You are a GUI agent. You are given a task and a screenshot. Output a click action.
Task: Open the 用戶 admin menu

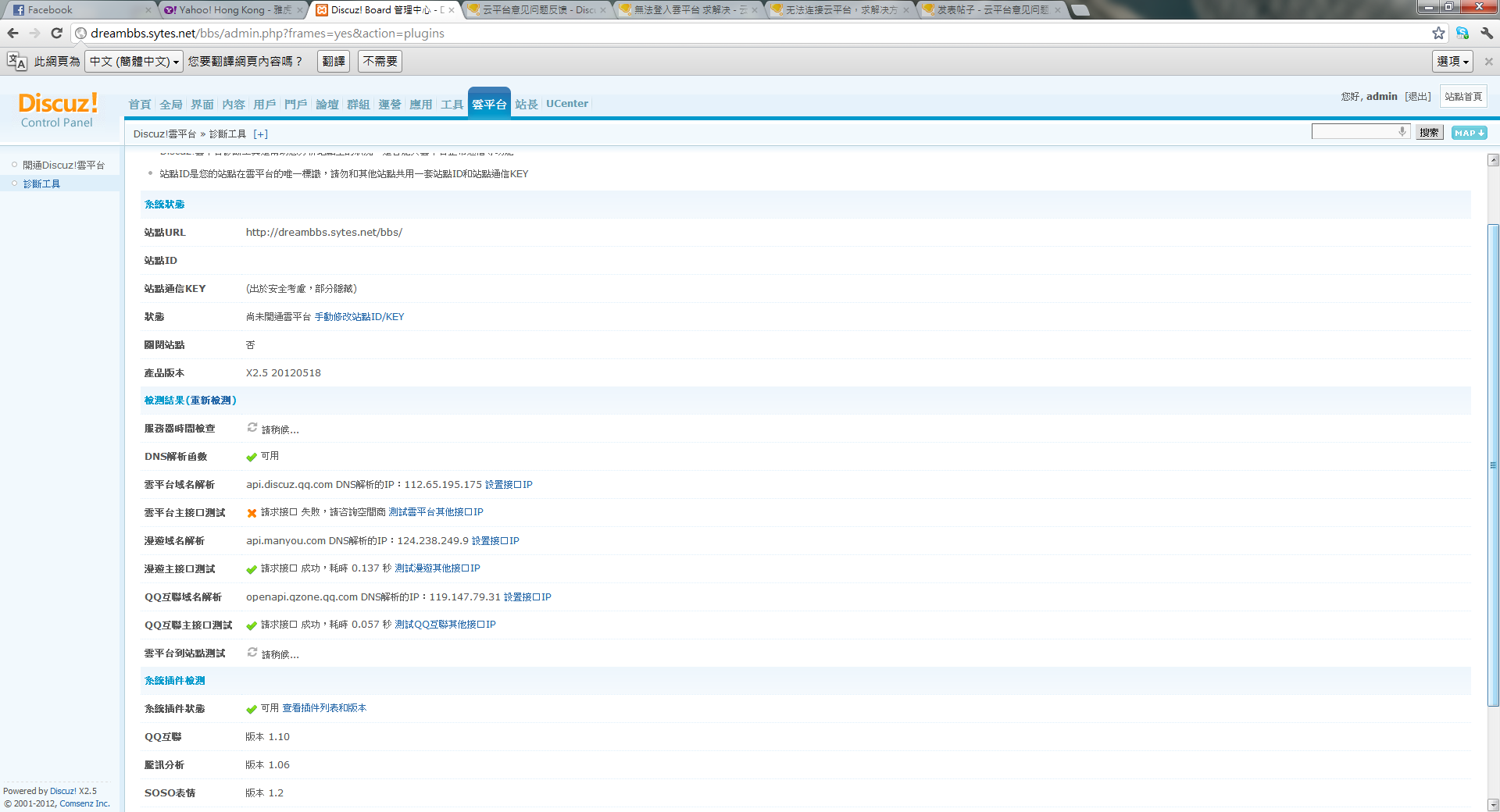265,104
